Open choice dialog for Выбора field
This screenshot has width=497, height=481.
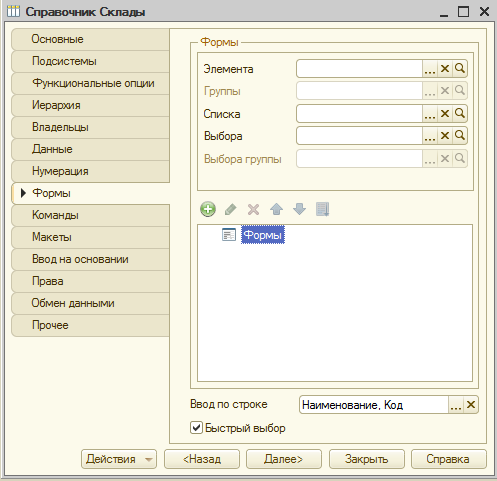(430, 136)
